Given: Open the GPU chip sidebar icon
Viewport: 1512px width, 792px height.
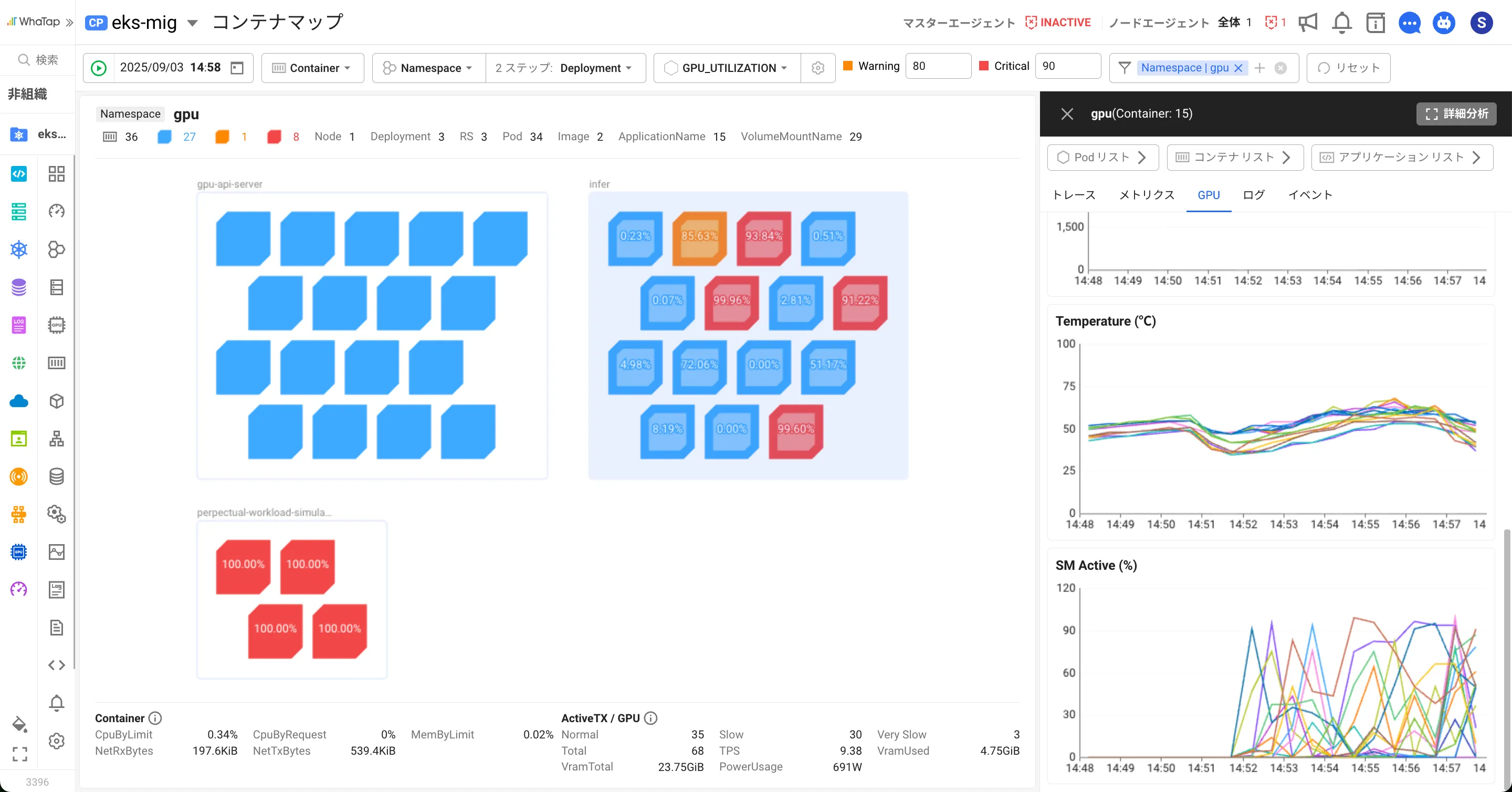Looking at the screenshot, I should (19, 552).
